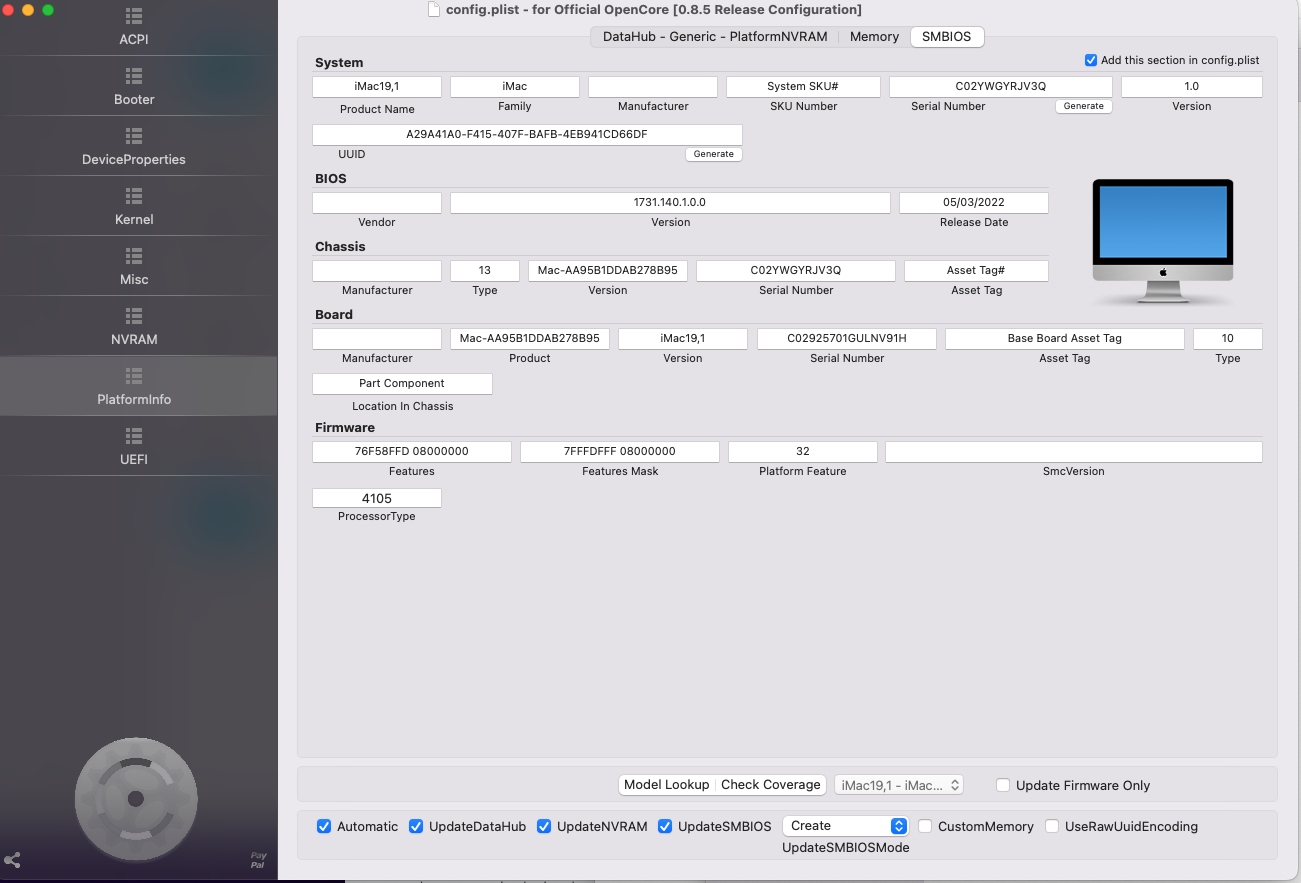Select the SMBIOS tab

(947, 37)
